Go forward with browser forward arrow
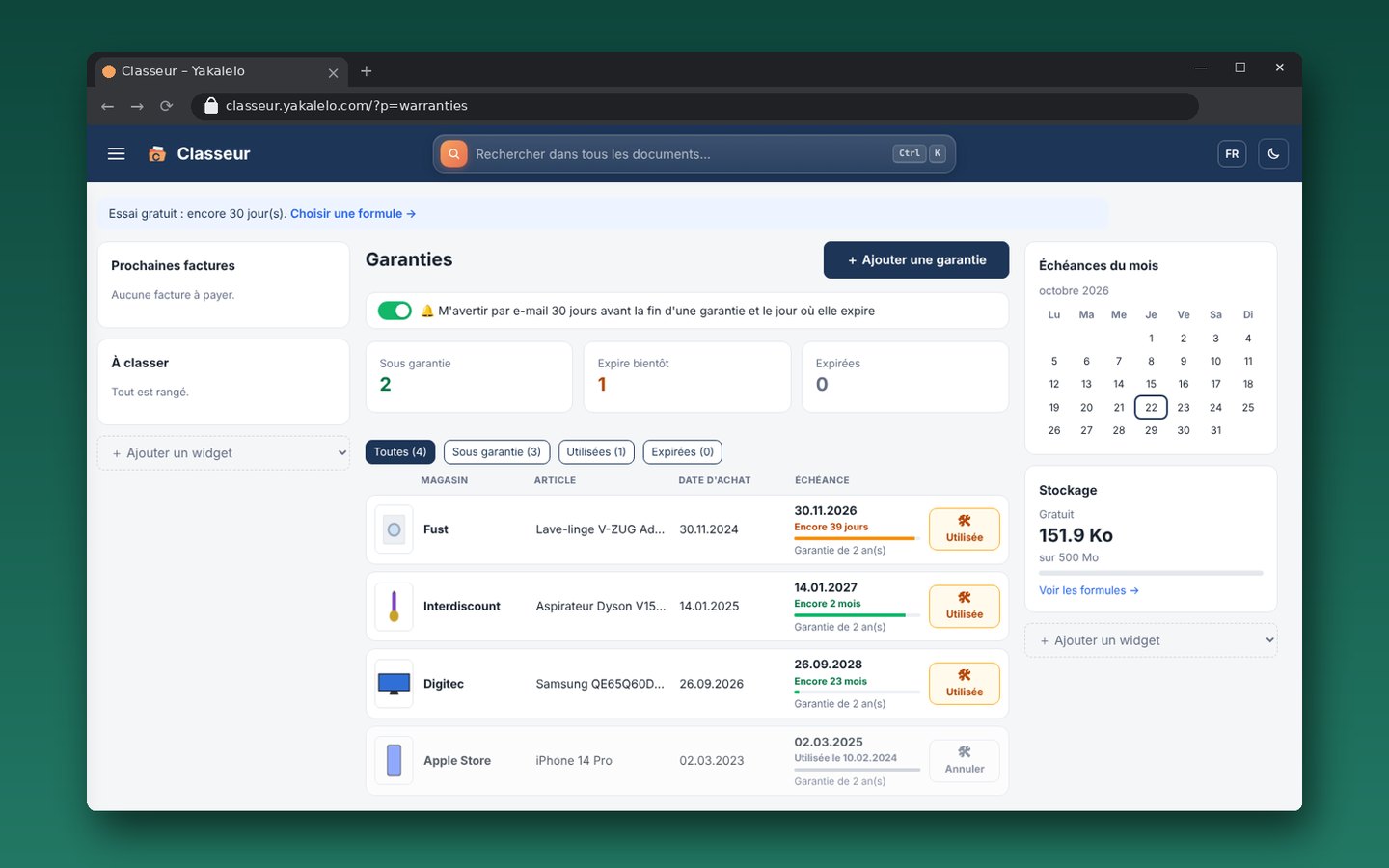 pyautogui.click(x=137, y=106)
